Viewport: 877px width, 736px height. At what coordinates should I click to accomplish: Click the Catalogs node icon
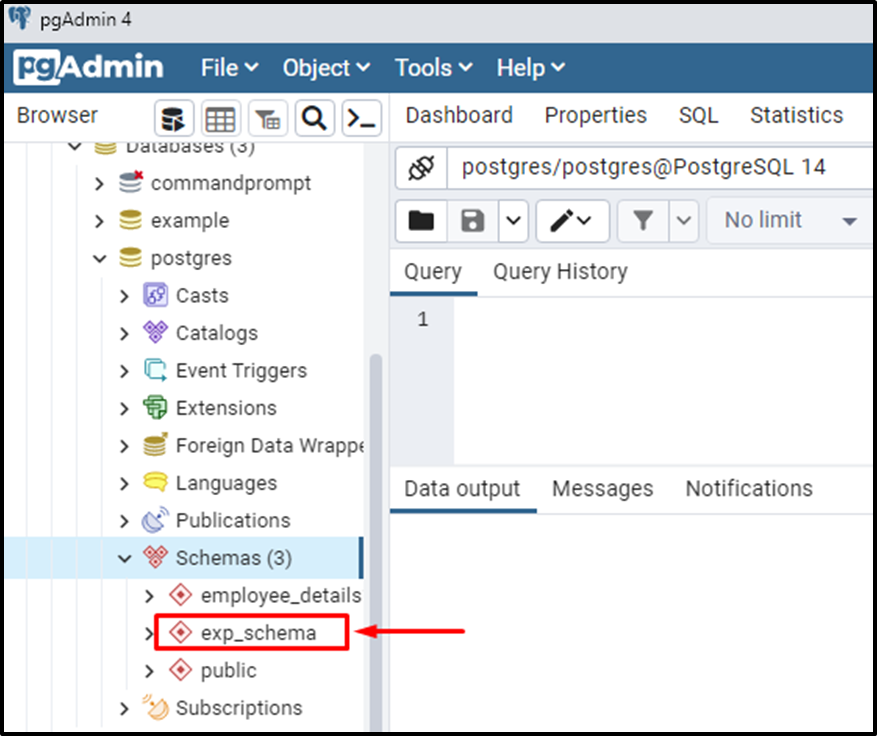tap(155, 332)
